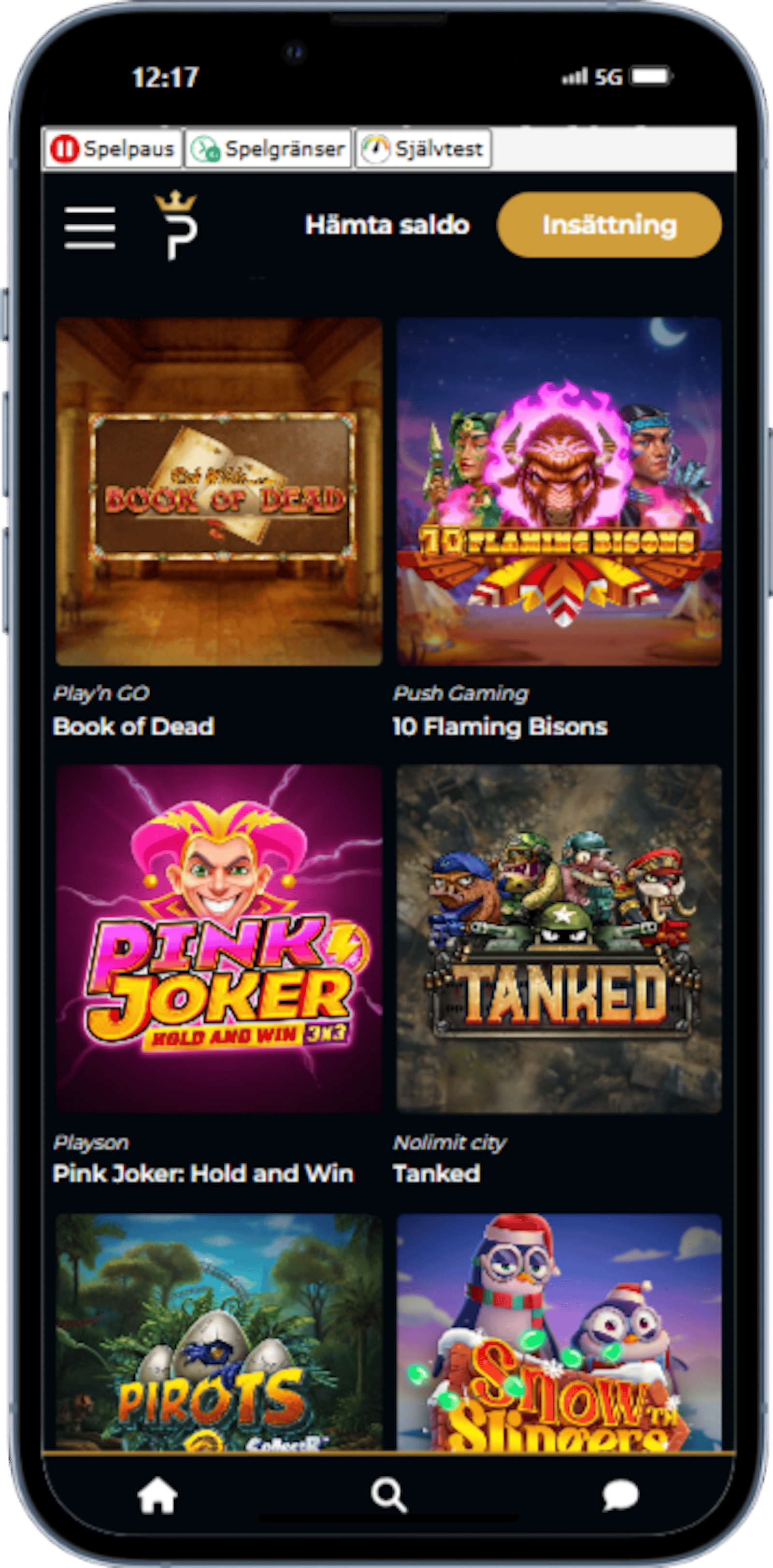Viewport: 773px width, 1568px height.
Task: Open live chat bubble icon
Action: (x=620, y=1495)
